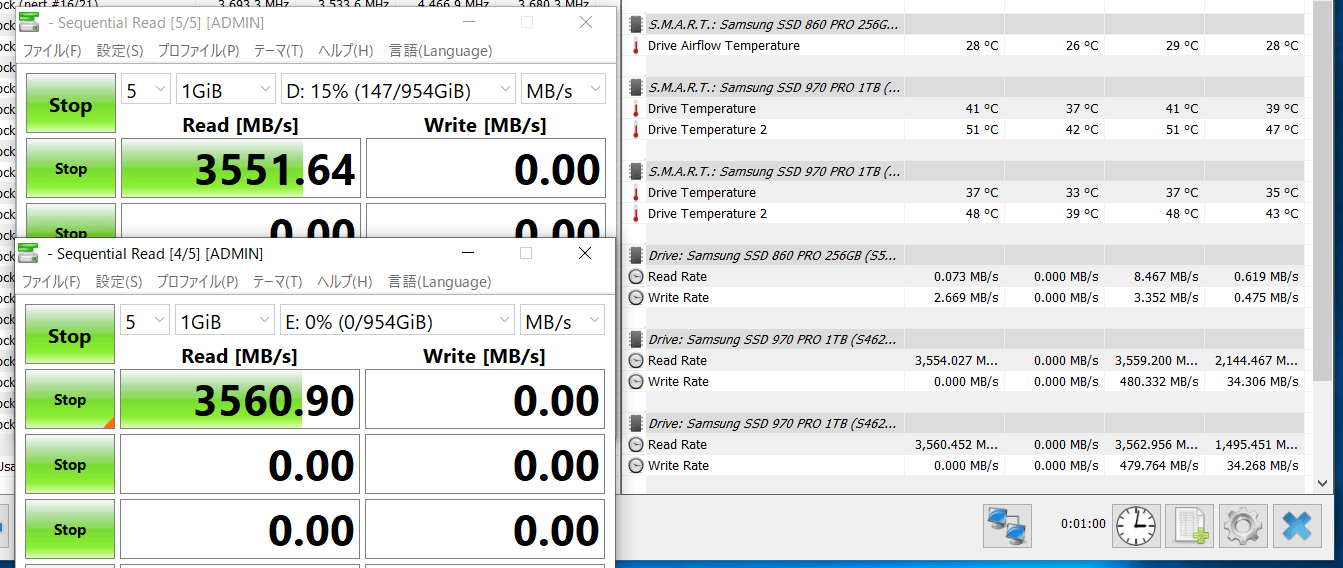Close sensors with the blue X icon

click(x=1297, y=526)
